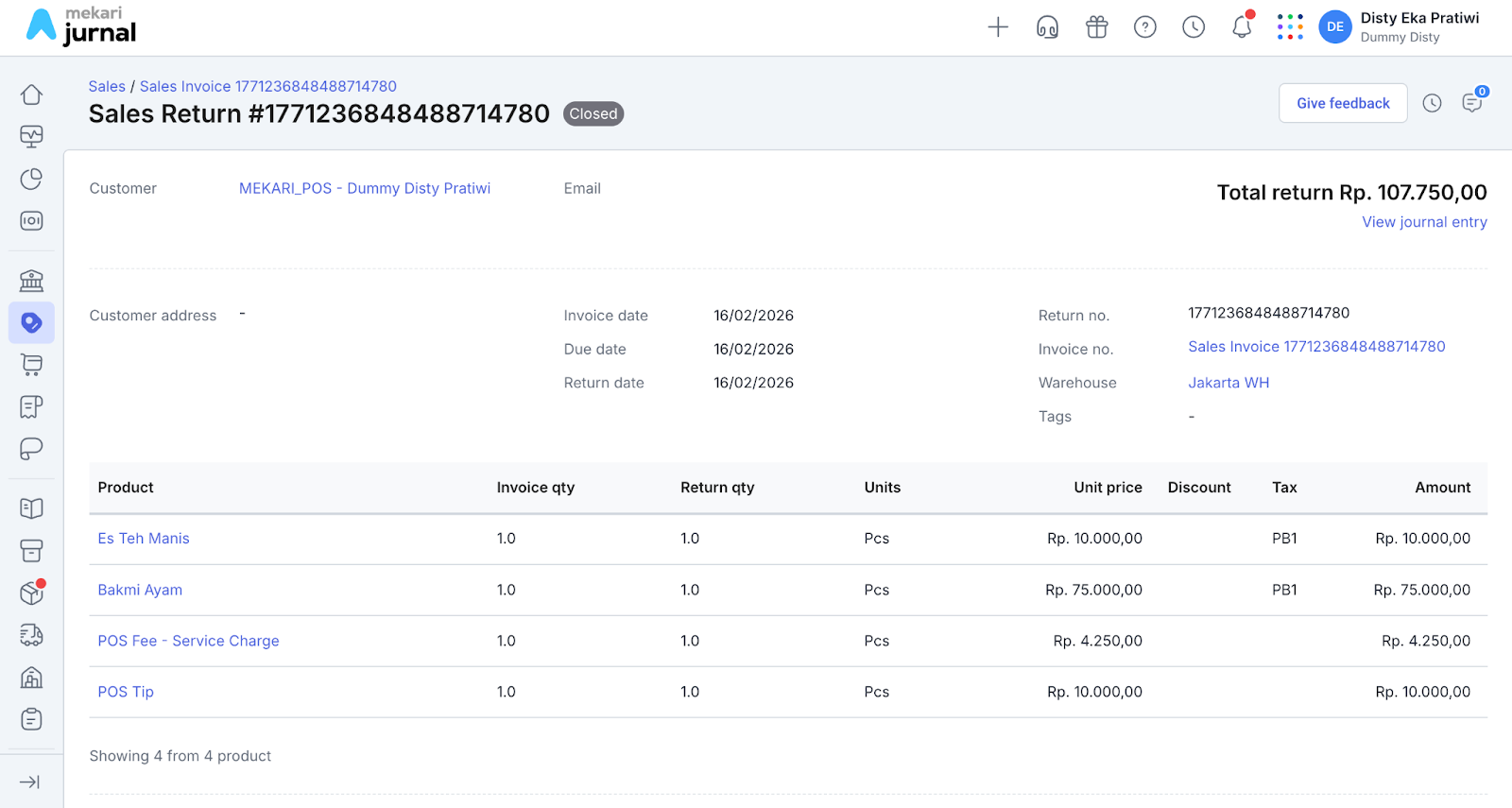Click the Give feedback button

[x=1343, y=103]
